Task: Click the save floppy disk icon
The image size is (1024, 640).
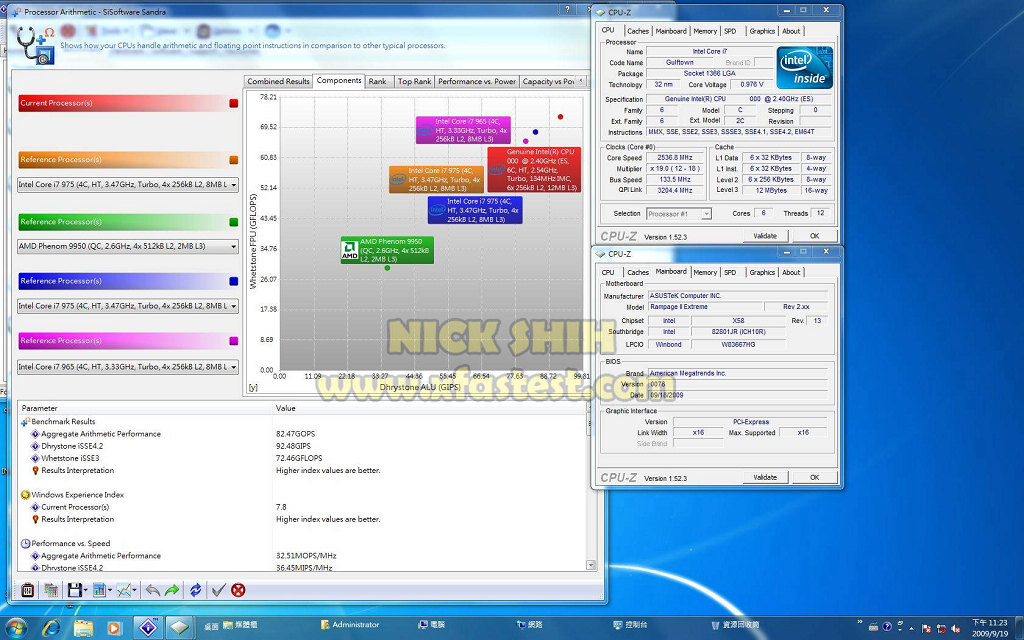Action: (x=74, y=590)
